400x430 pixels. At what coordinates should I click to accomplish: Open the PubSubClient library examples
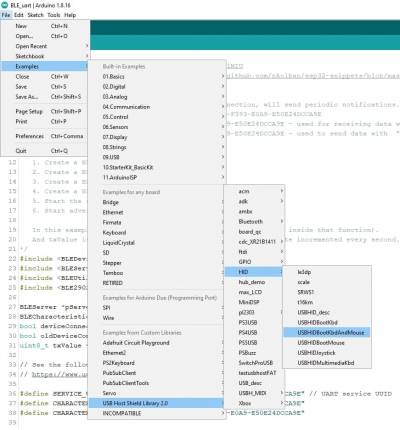156,373
